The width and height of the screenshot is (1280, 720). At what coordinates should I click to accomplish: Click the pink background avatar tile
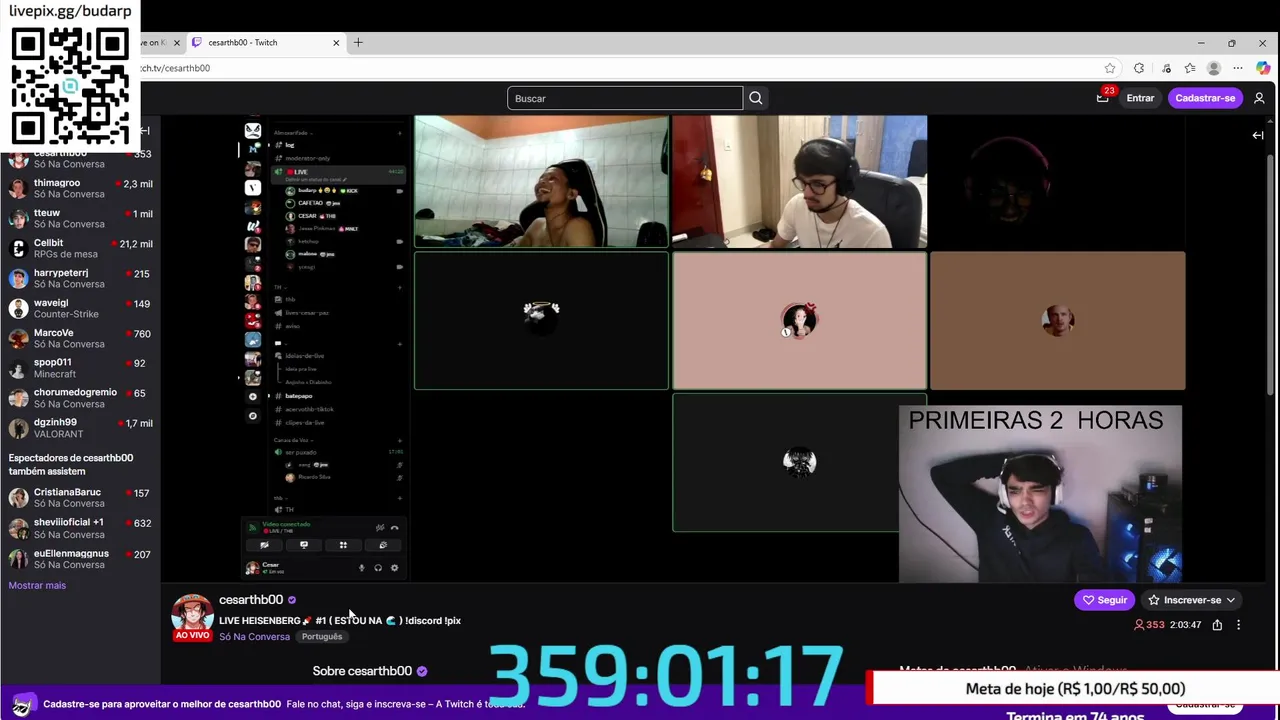799,320
